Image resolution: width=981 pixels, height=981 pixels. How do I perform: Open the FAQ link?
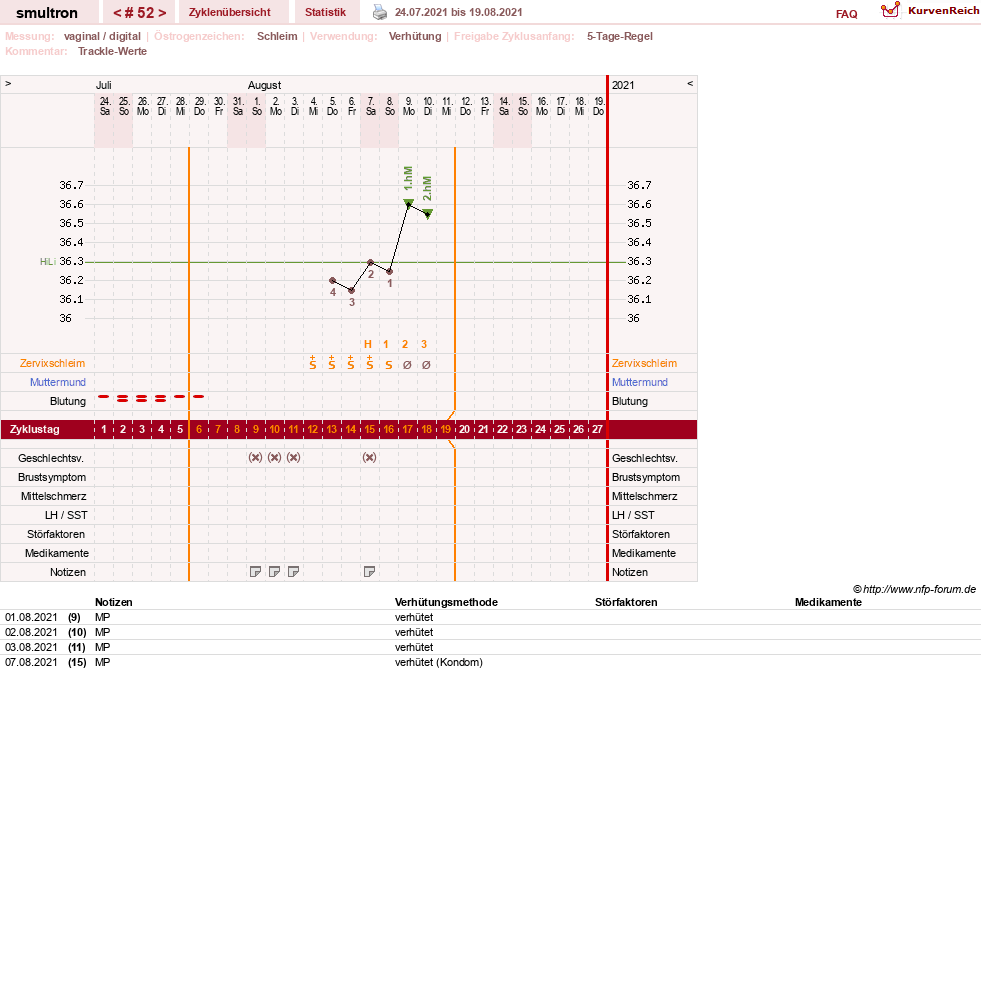tap(846, 14)
